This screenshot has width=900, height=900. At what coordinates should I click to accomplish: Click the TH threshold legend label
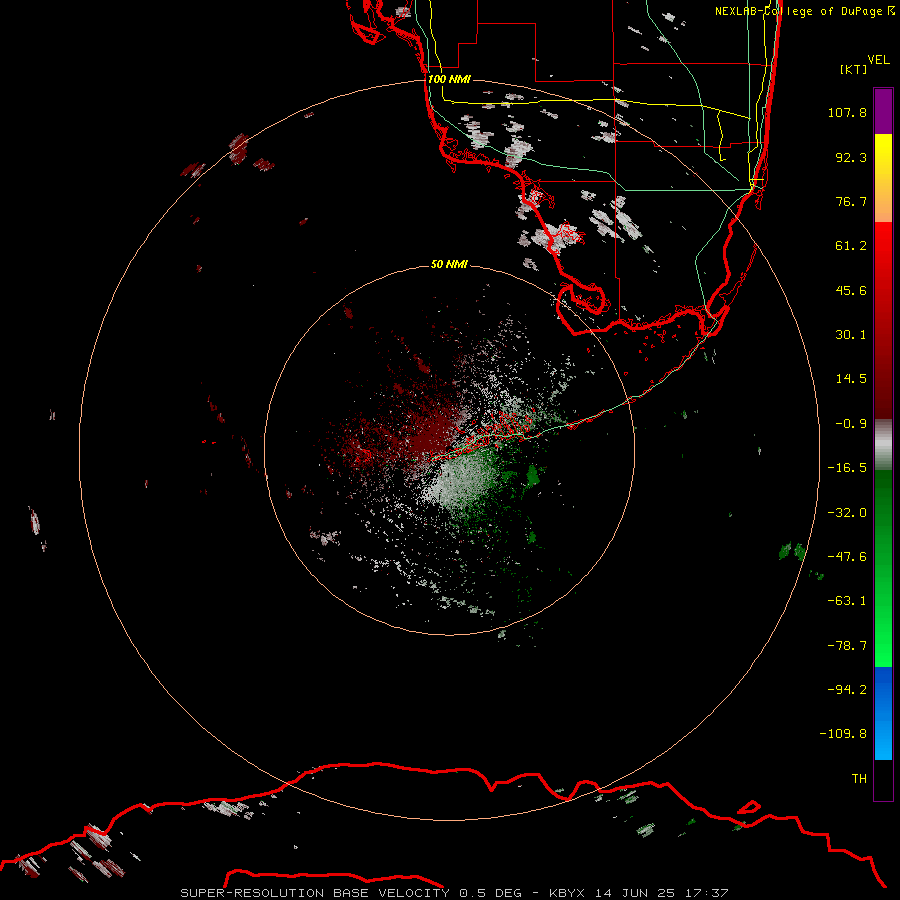coord(859,779)
